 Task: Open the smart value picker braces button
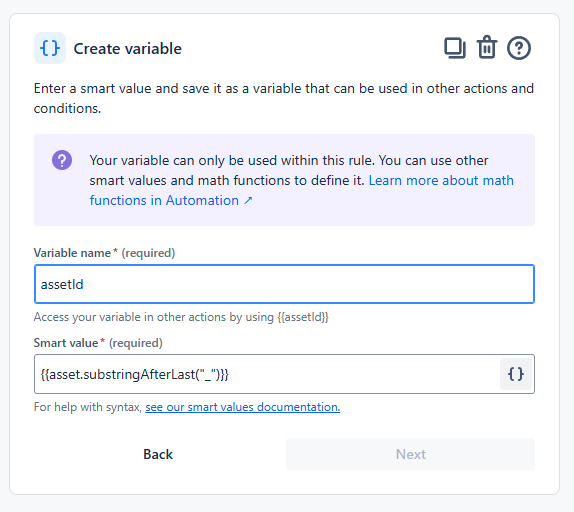click(516, 374)
